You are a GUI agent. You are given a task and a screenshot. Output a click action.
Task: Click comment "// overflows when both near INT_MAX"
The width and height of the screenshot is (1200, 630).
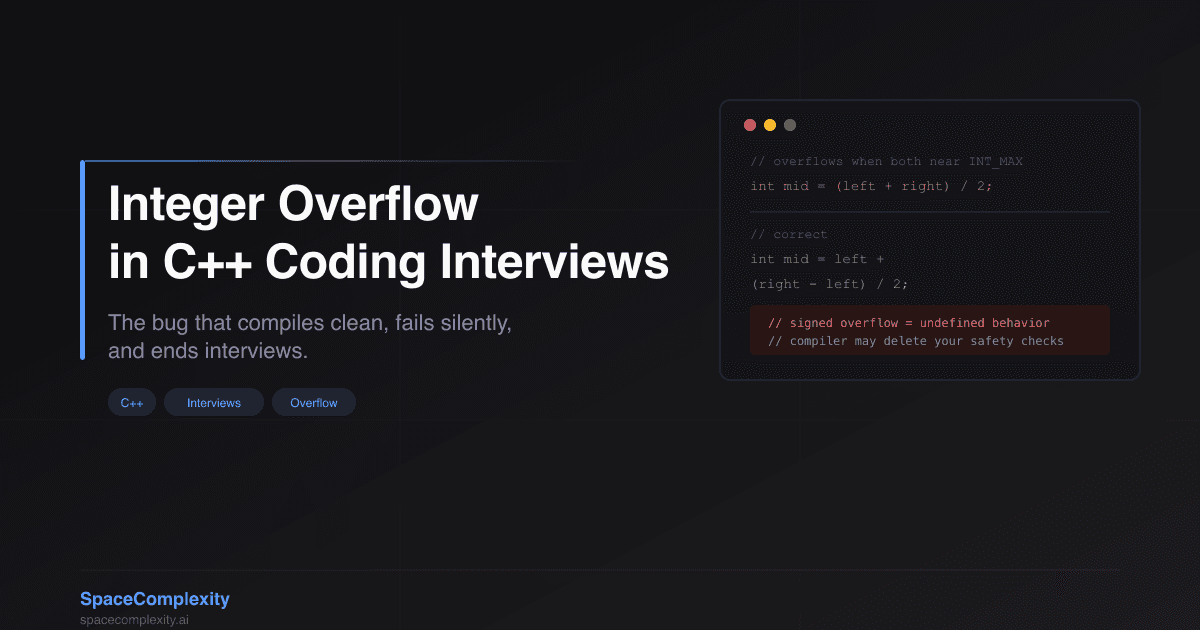pyautogui.click(x=887, y=162)
